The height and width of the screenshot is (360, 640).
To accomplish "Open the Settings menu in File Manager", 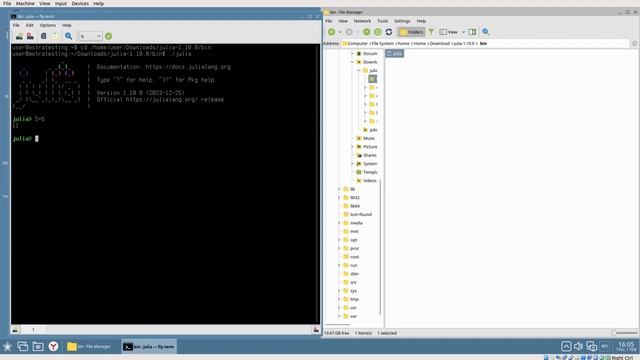I will click(402, 21).
